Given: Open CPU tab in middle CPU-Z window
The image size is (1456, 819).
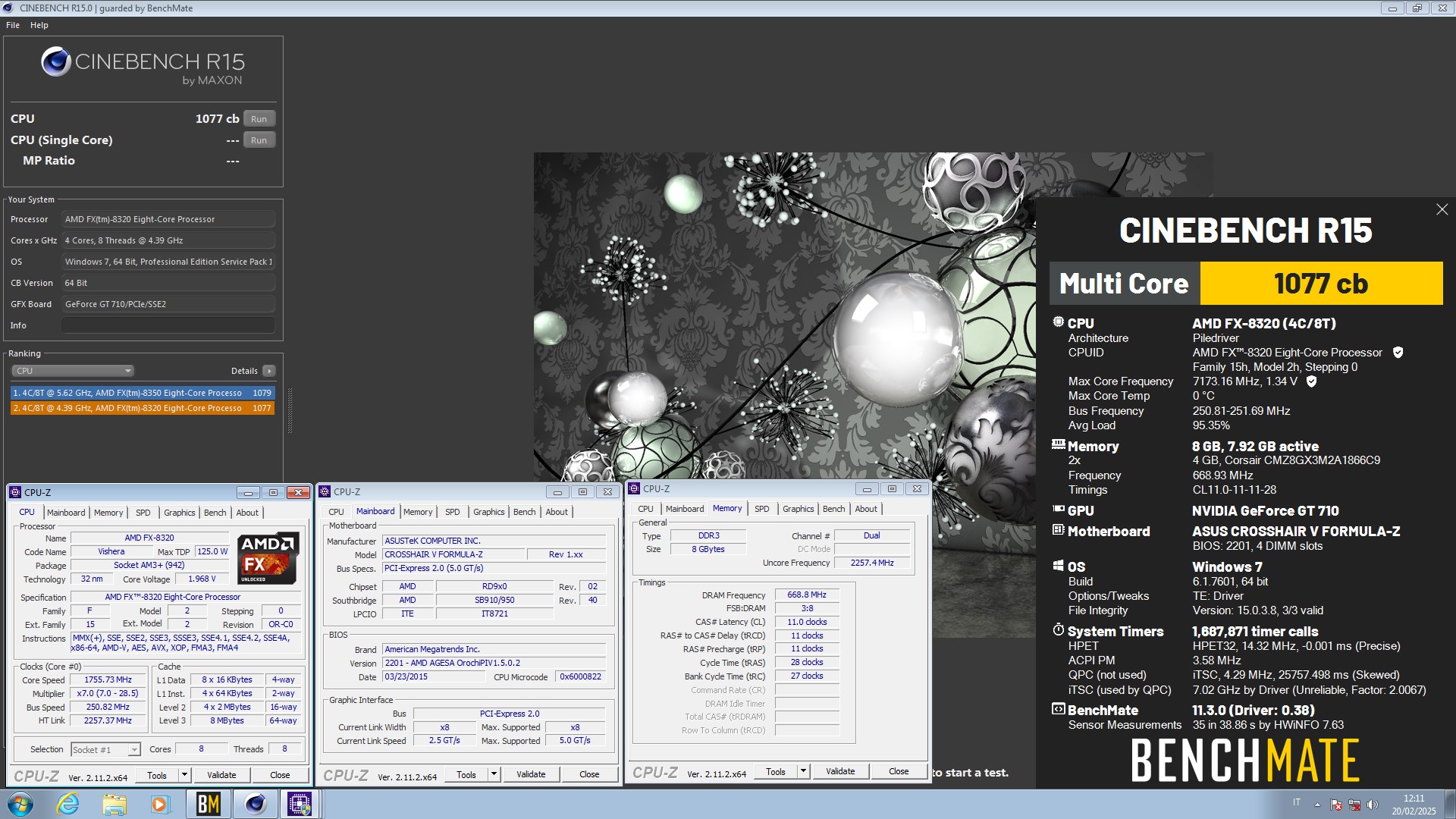Looking at the screenshot, I should [x=336, y=512].
